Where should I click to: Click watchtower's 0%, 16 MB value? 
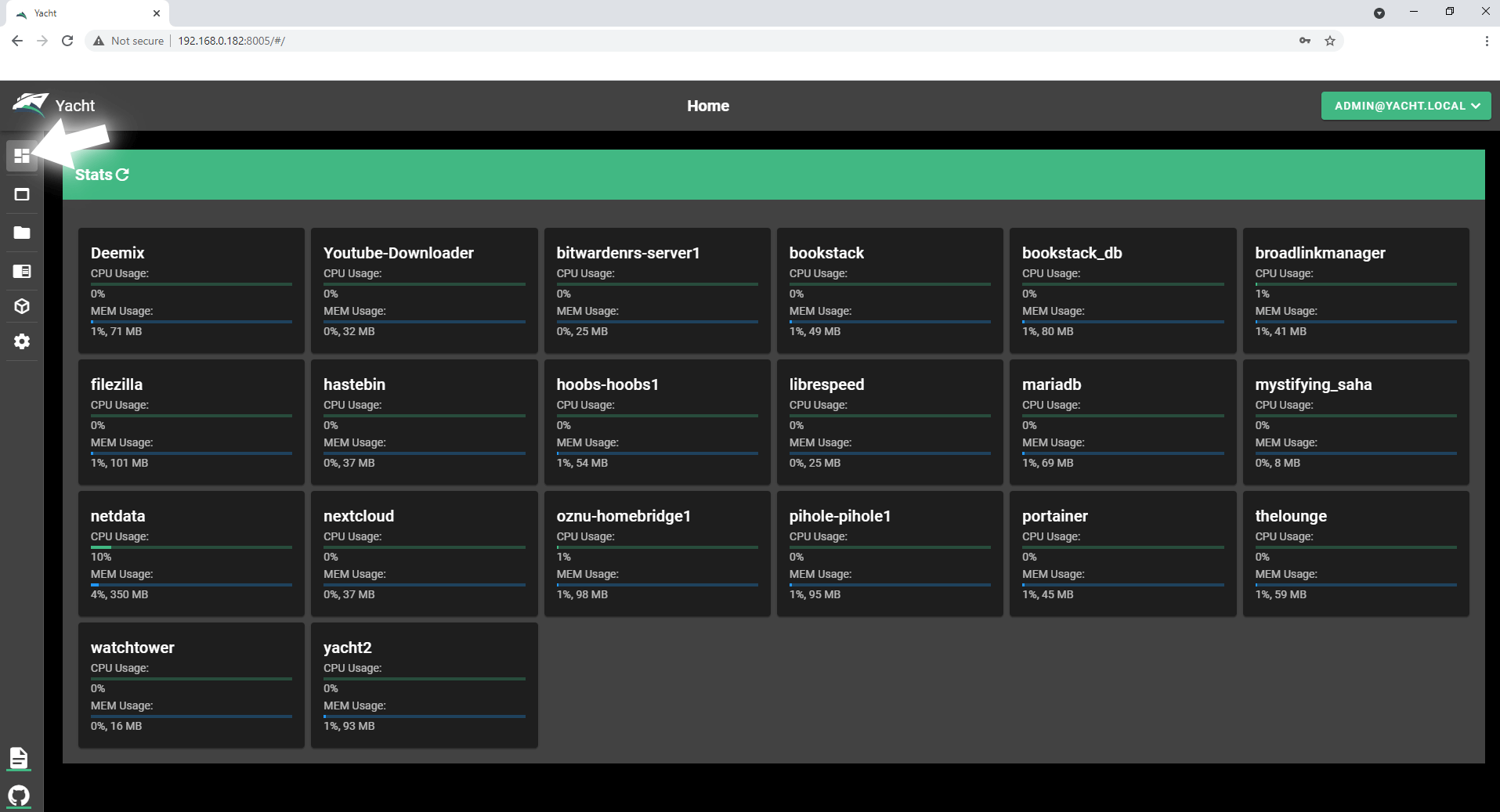[116, 726]
